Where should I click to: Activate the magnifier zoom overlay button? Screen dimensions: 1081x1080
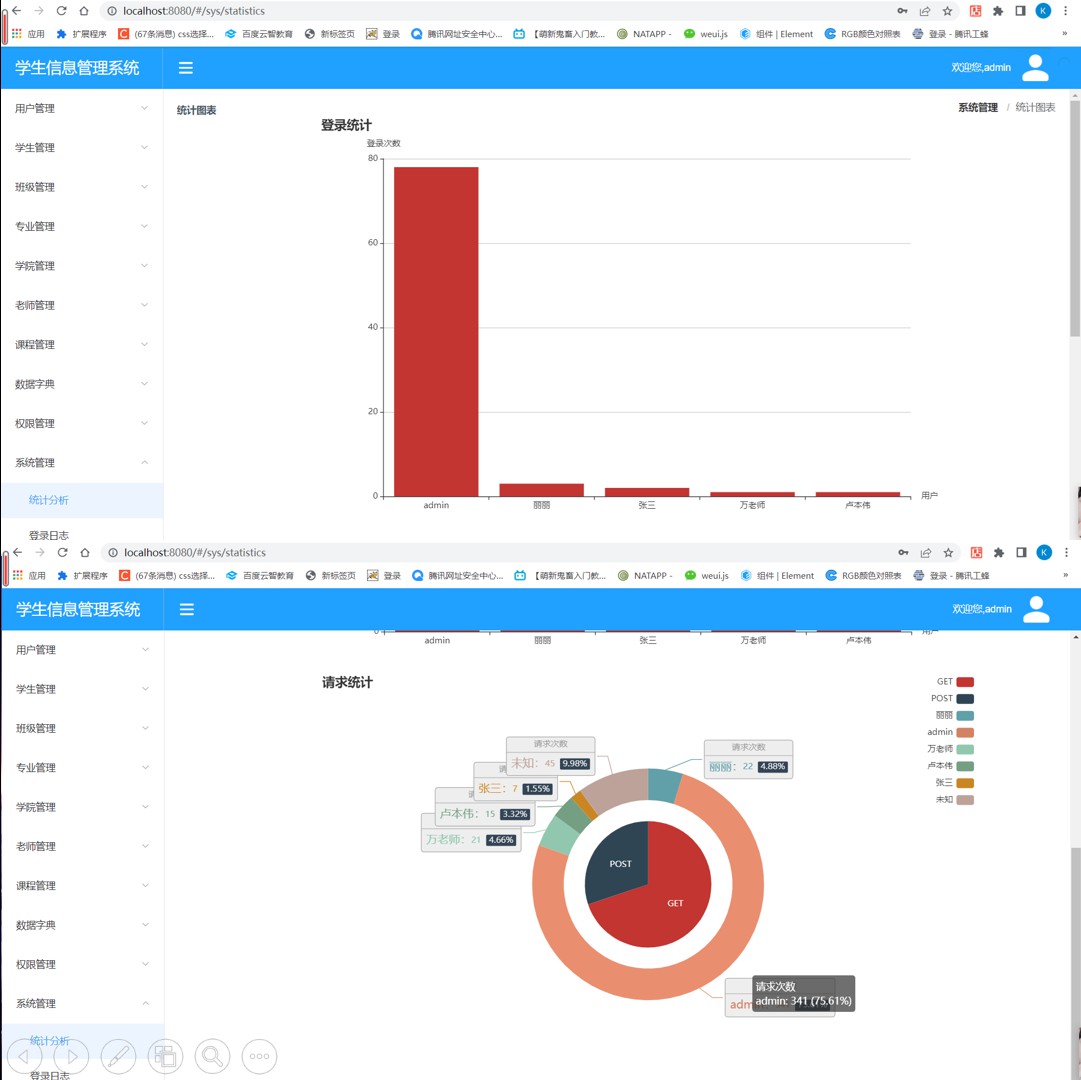tap(212, 1056)
